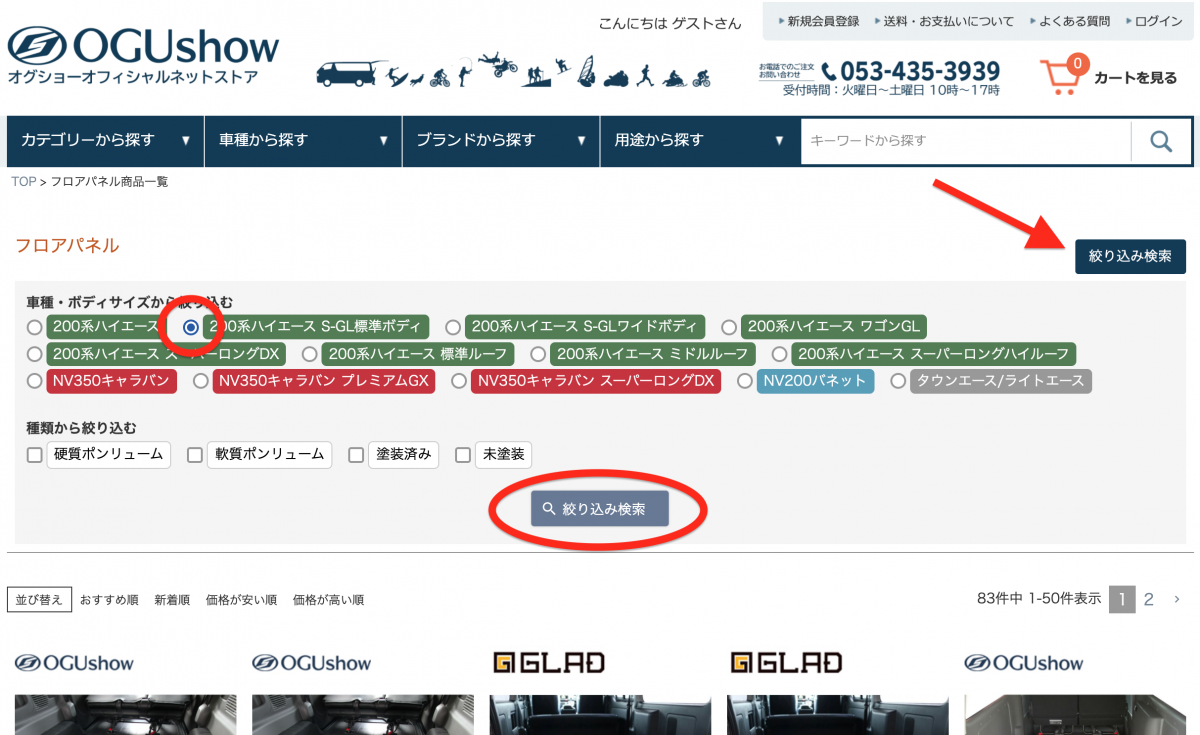This screenshot has width=1200, height=735.
Task: Click next page chevron arrow
Action: point(1177,599)
